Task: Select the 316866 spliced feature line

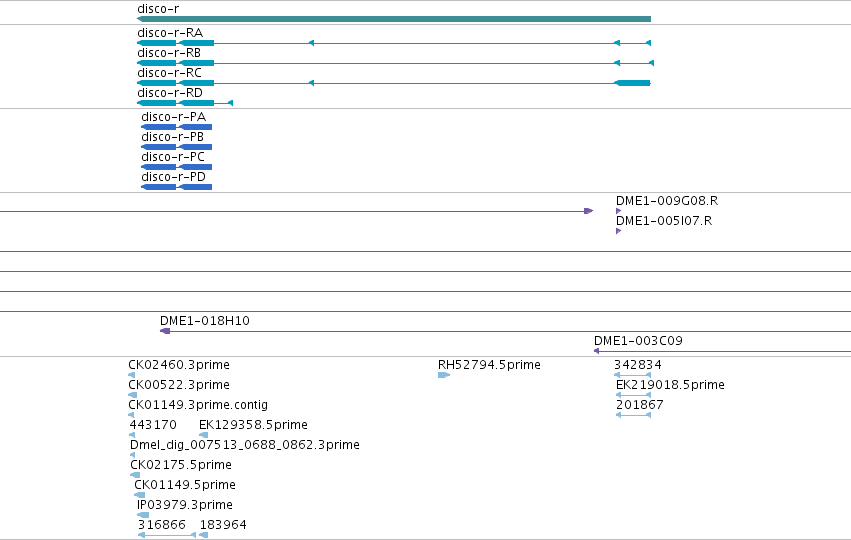Action: [167, 535]
